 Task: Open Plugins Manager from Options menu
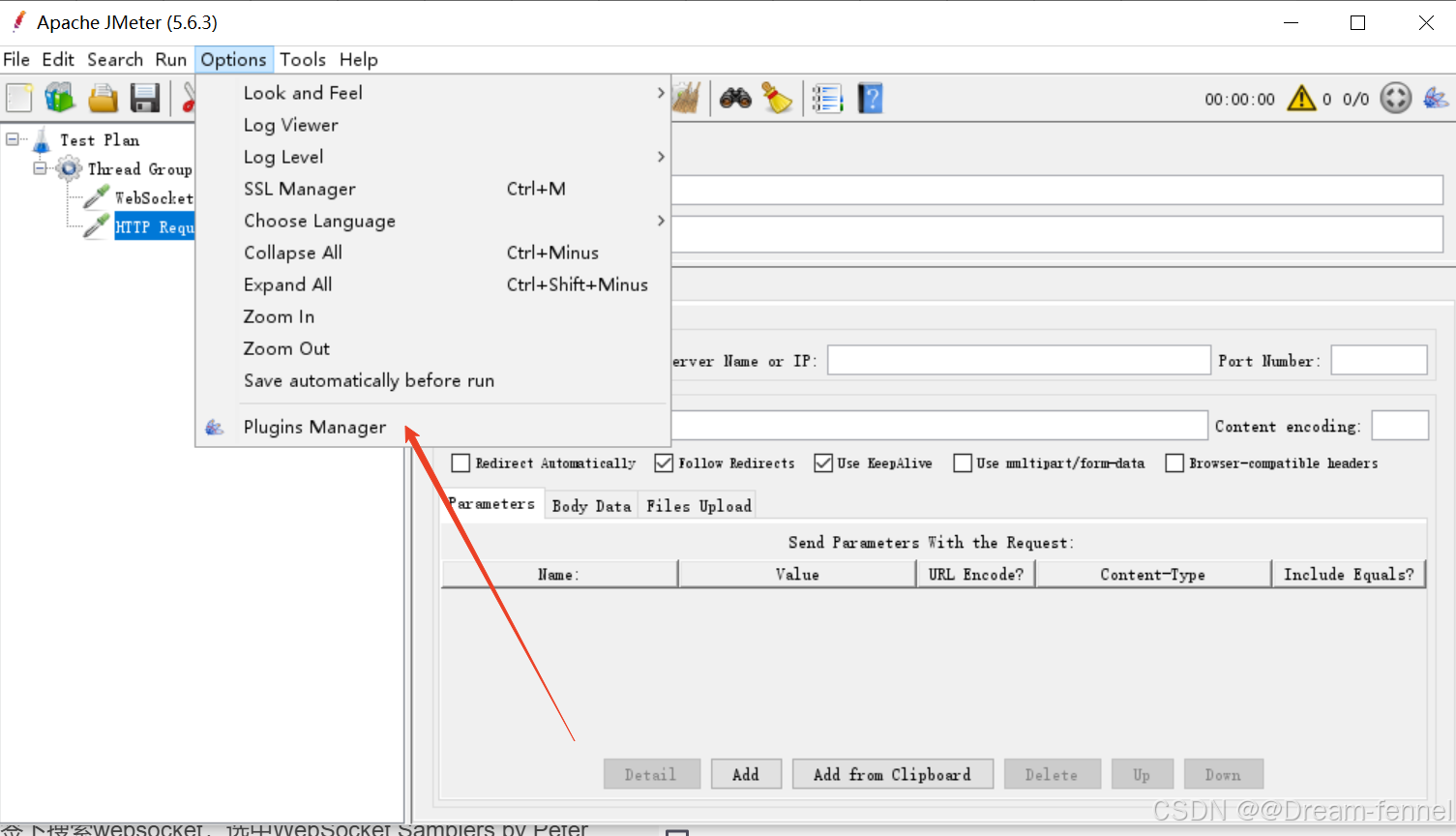click(433, 427)
